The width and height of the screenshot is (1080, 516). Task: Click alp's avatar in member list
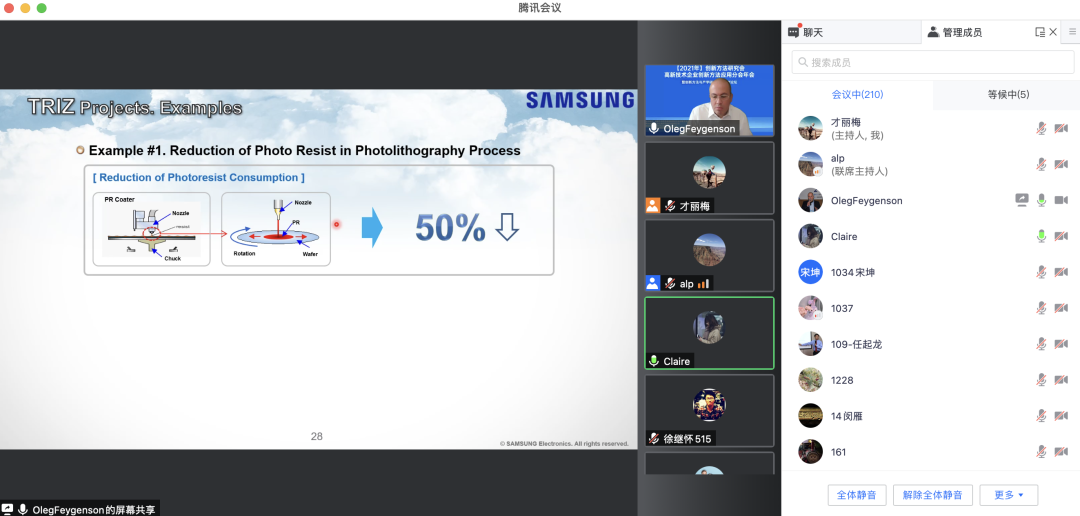[811, 164]
